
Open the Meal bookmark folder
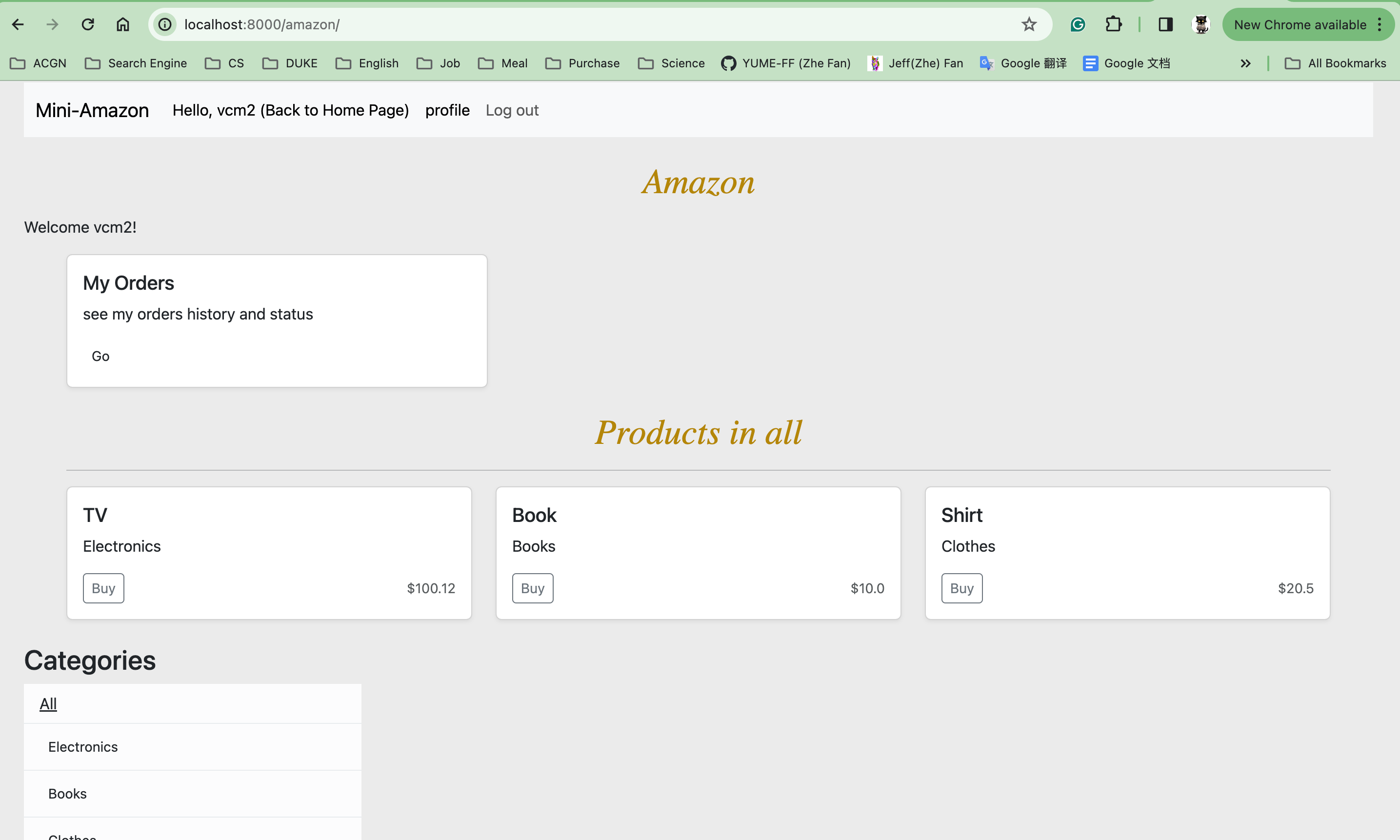503,63
